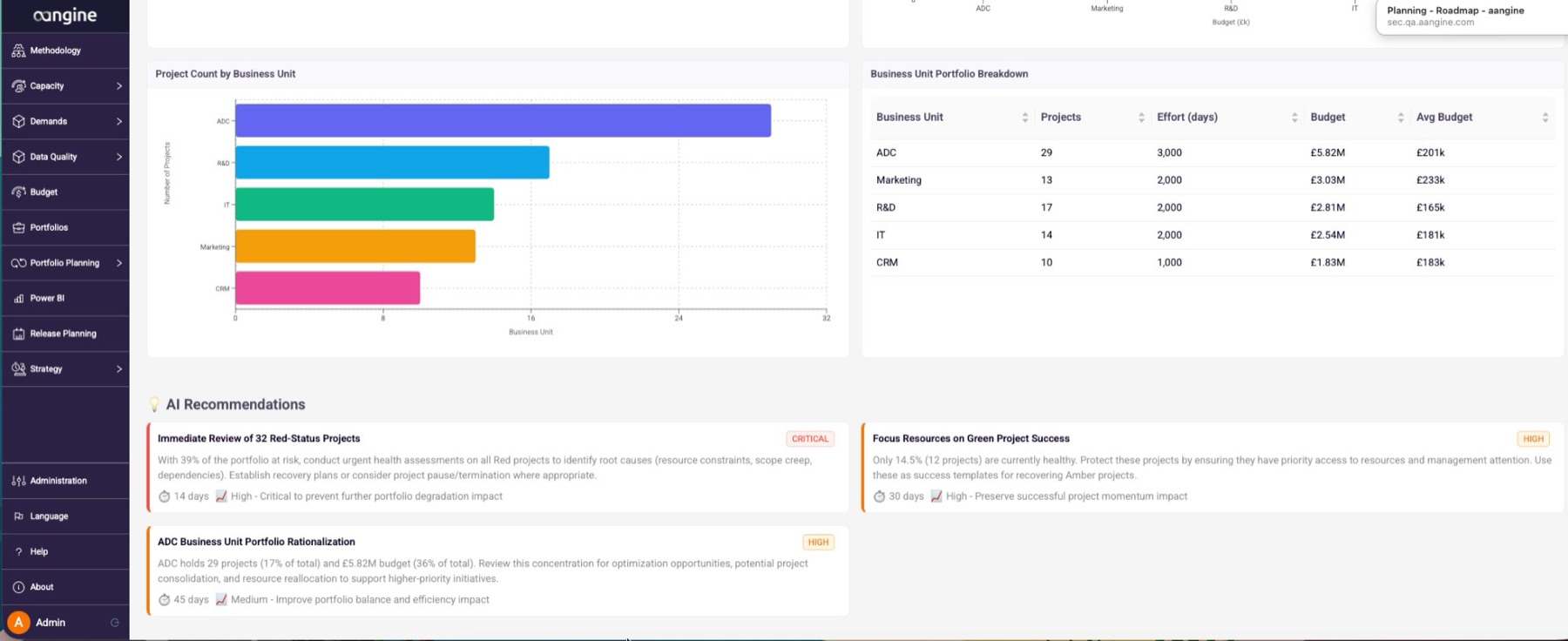Click the orange Marketing bar in chart
1568x641 pixels.
[355, 246]
